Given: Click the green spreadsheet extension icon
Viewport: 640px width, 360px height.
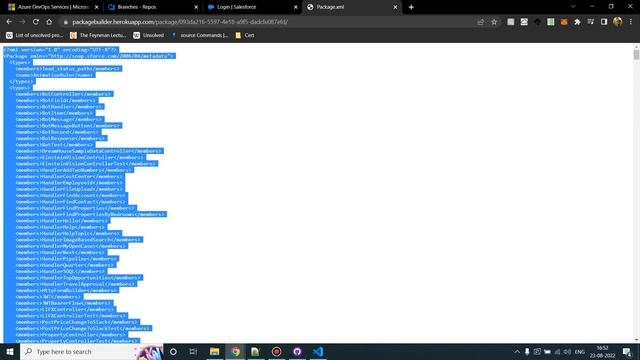Looking at the screenshot, I should pos(551,22).
